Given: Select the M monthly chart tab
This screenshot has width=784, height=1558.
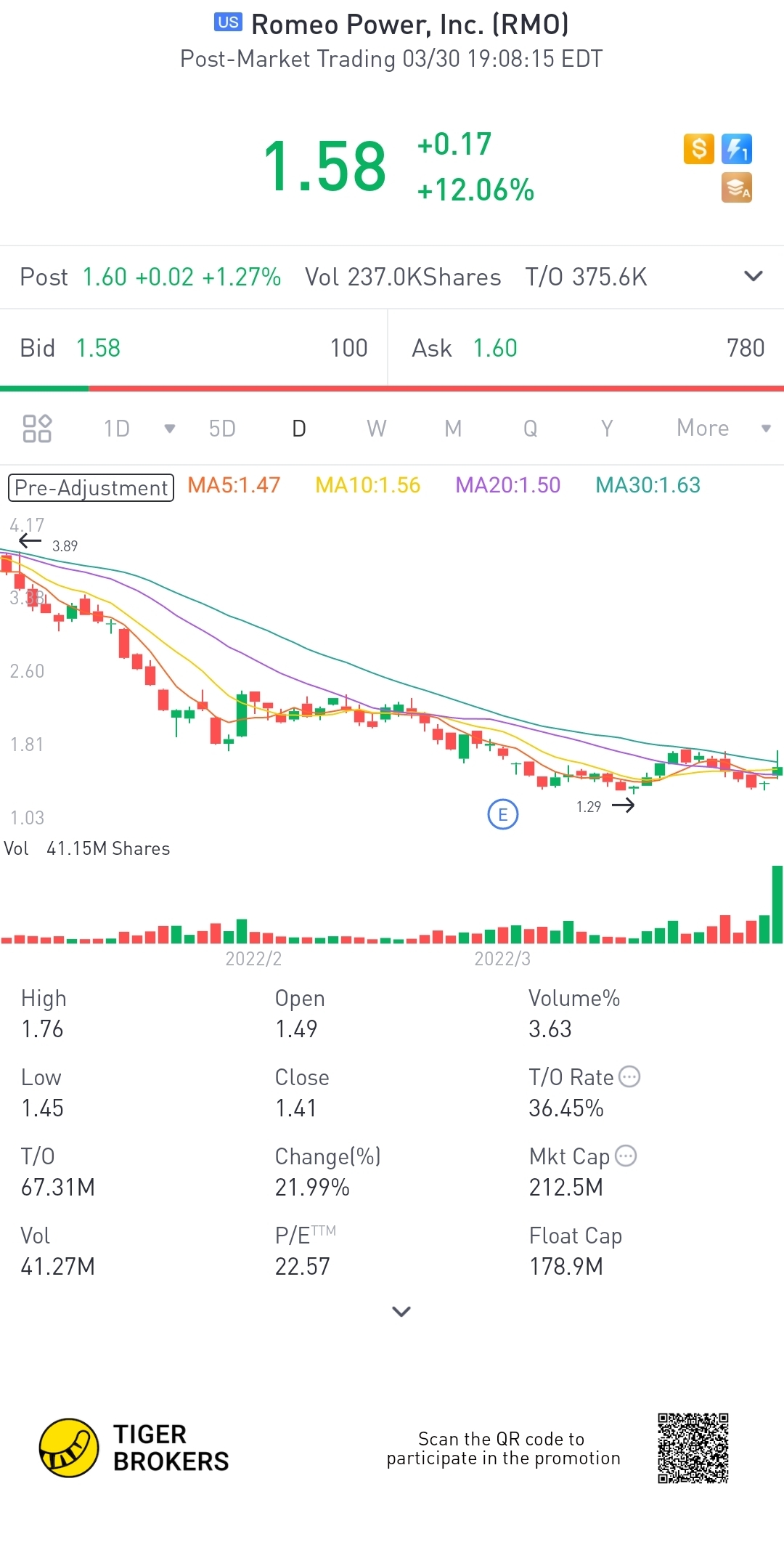Looking at the screenshot, I should click(x=454, y=429).
